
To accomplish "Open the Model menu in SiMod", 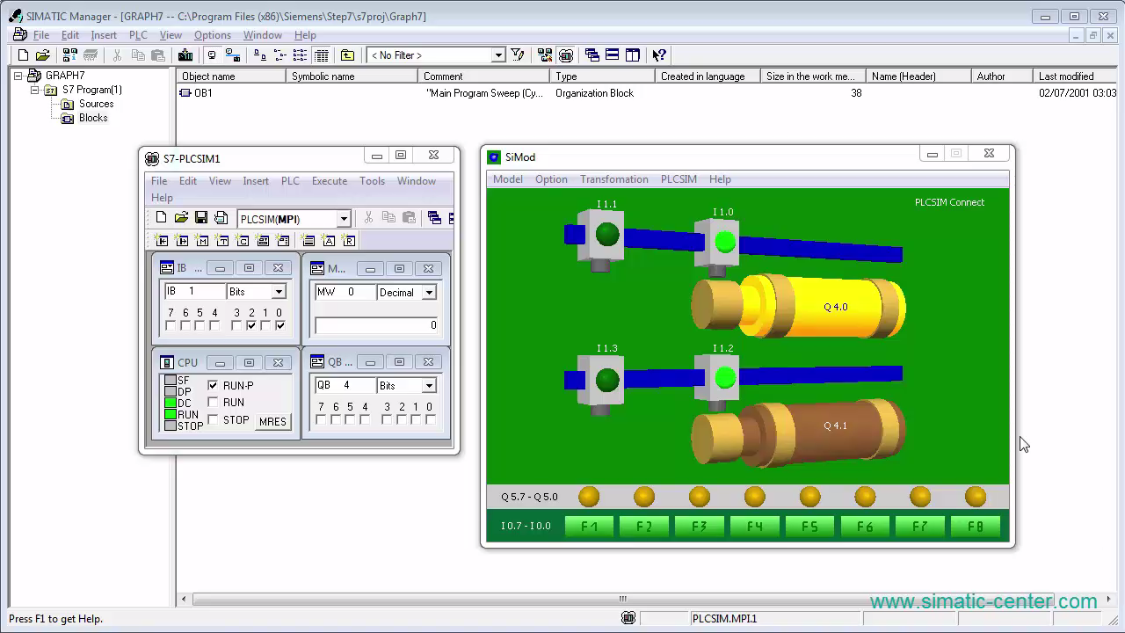I will click(x=507, y=179).
